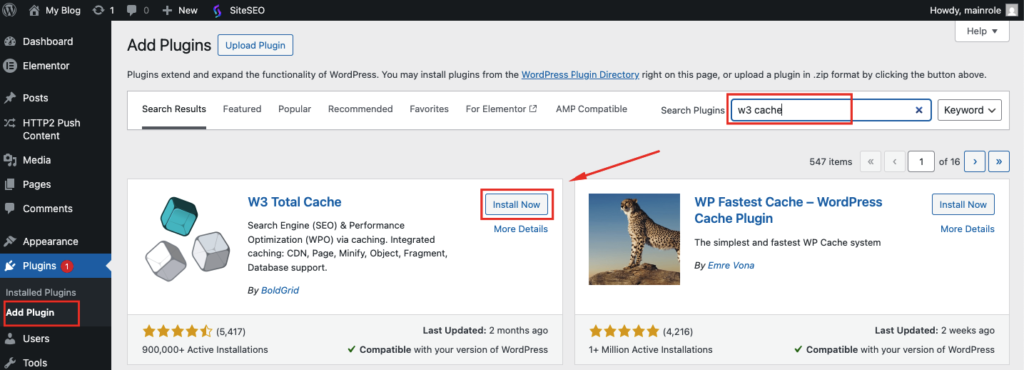Switch to Featured tab
1024x370 pixels.
[242, 109]
